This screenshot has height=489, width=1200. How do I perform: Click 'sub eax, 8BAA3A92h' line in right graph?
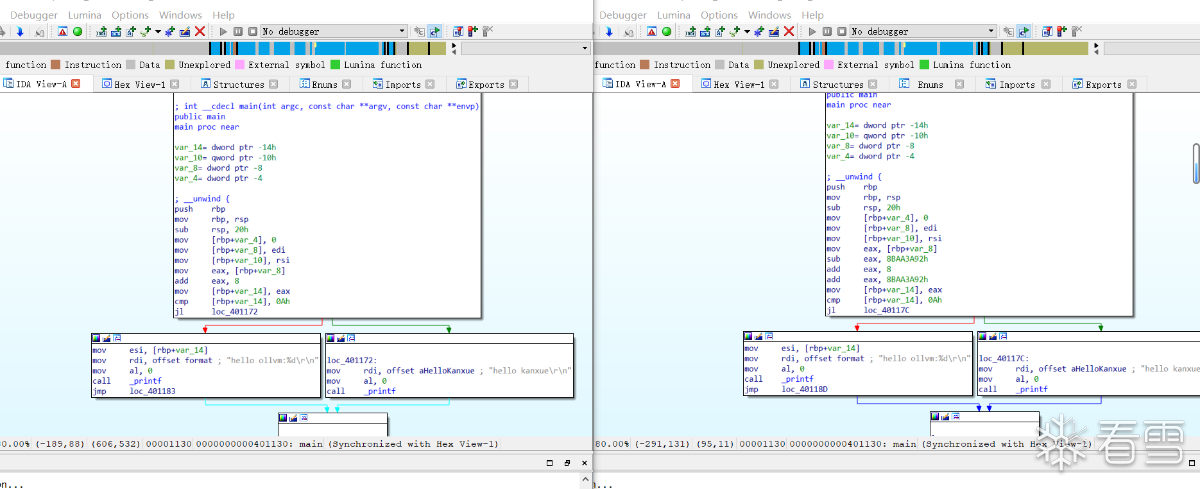point(877,258)
